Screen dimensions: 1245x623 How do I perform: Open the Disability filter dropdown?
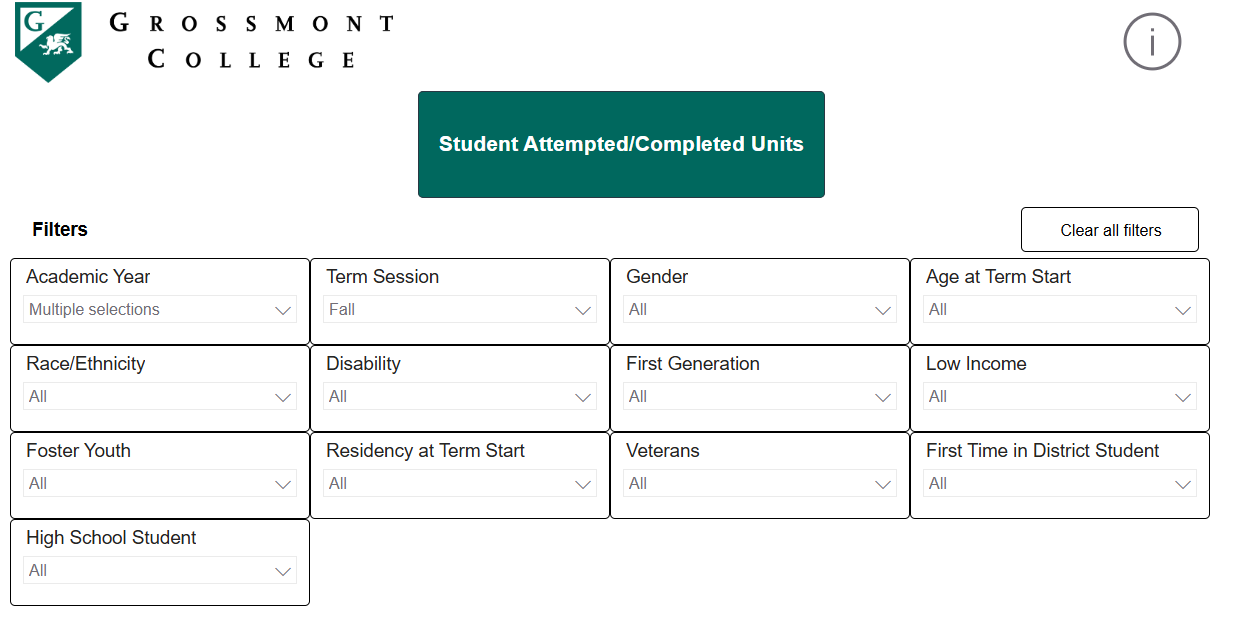[458, 396]
